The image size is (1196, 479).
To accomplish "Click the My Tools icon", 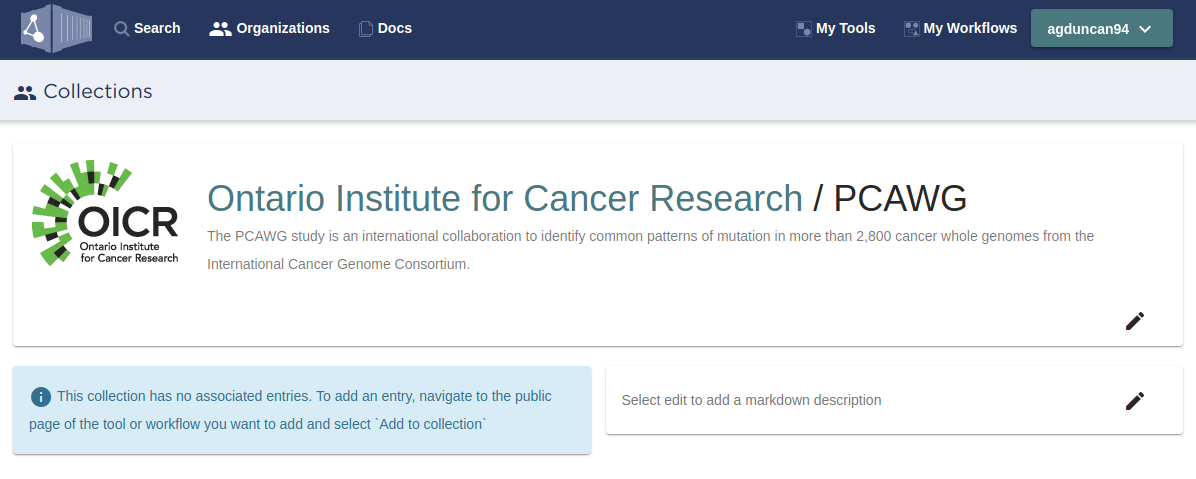I will point(803,29).
